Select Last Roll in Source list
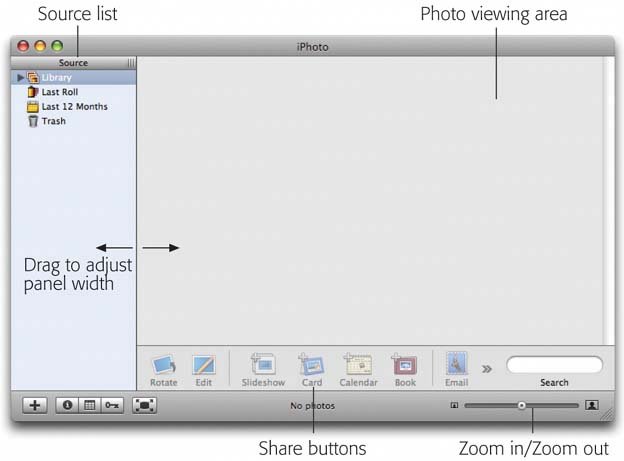Image resolution: width=624 pixels, height=461 pixels. (x=74, y=92)
